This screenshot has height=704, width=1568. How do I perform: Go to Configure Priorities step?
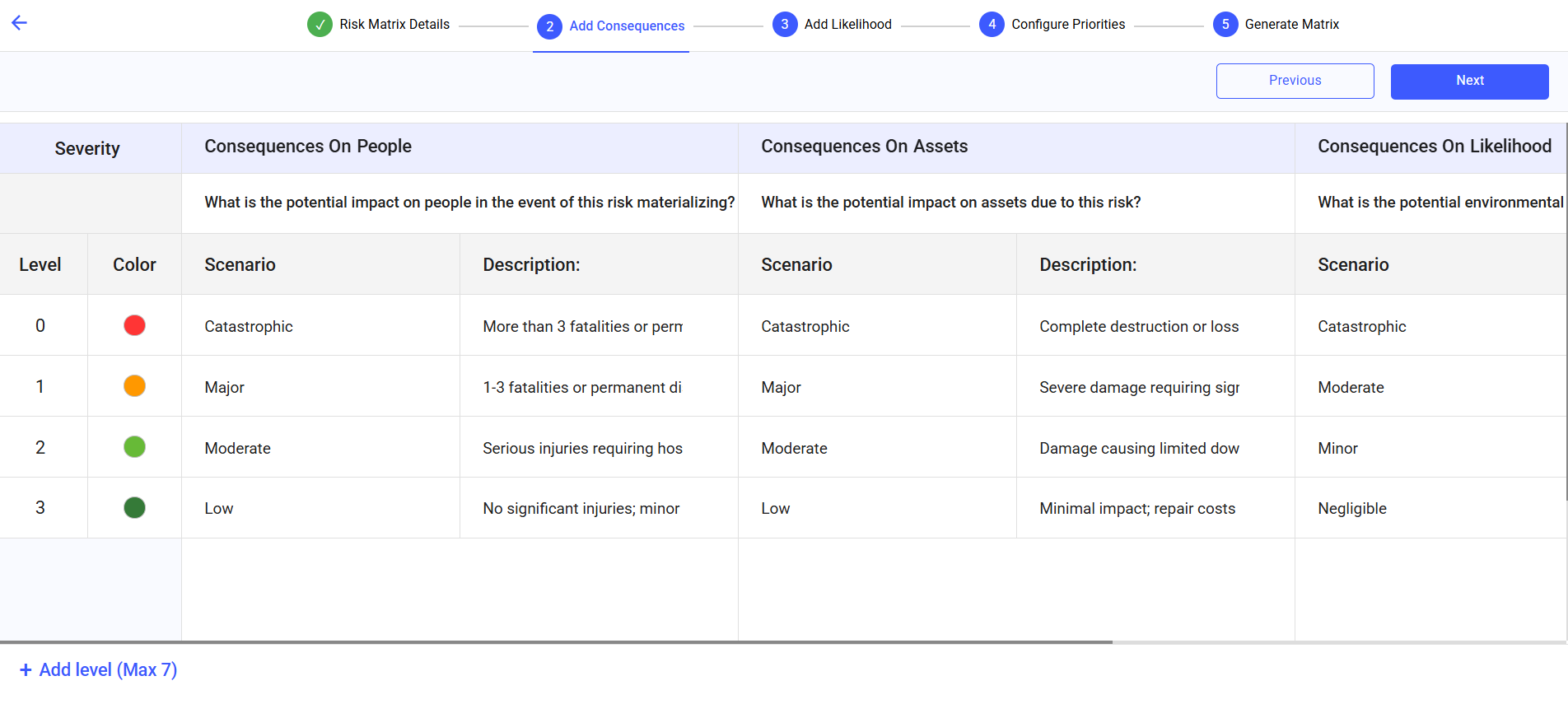pos(1067,25)
